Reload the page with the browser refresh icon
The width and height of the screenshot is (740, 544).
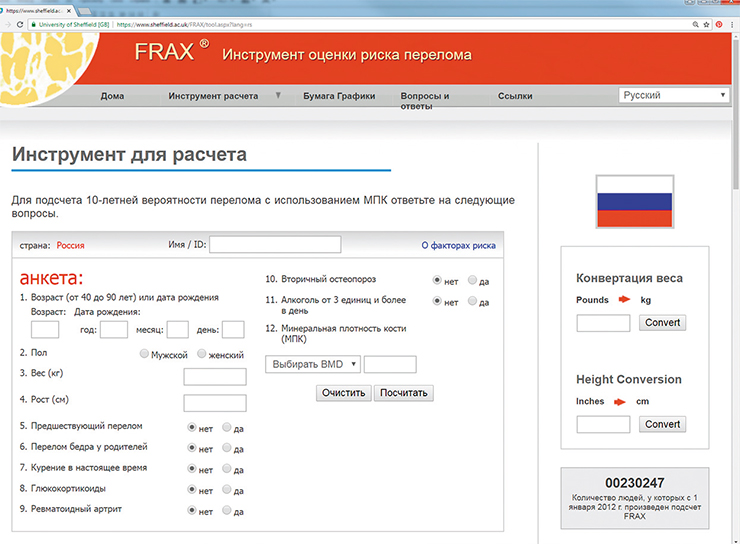tap(20, 25)
